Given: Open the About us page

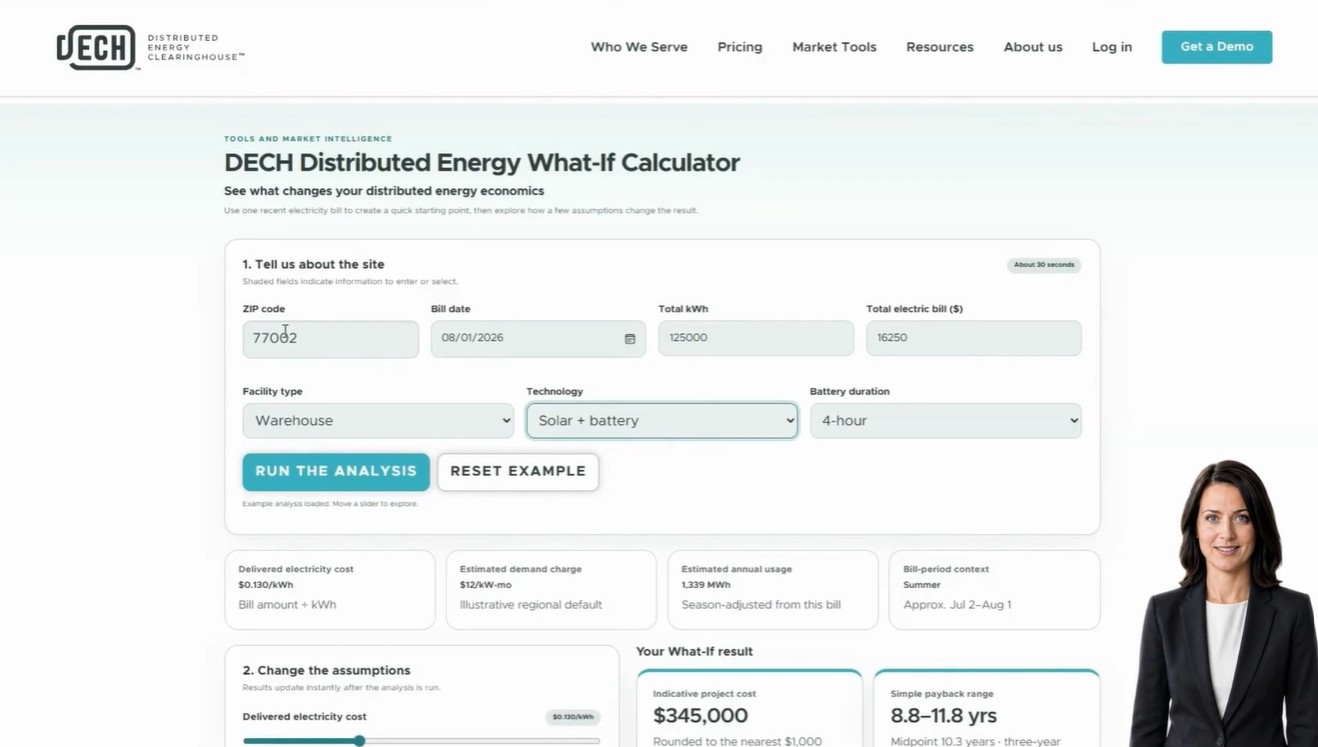Looking at the screenshot, I should pyautogui.click(x=1033, y=47).
